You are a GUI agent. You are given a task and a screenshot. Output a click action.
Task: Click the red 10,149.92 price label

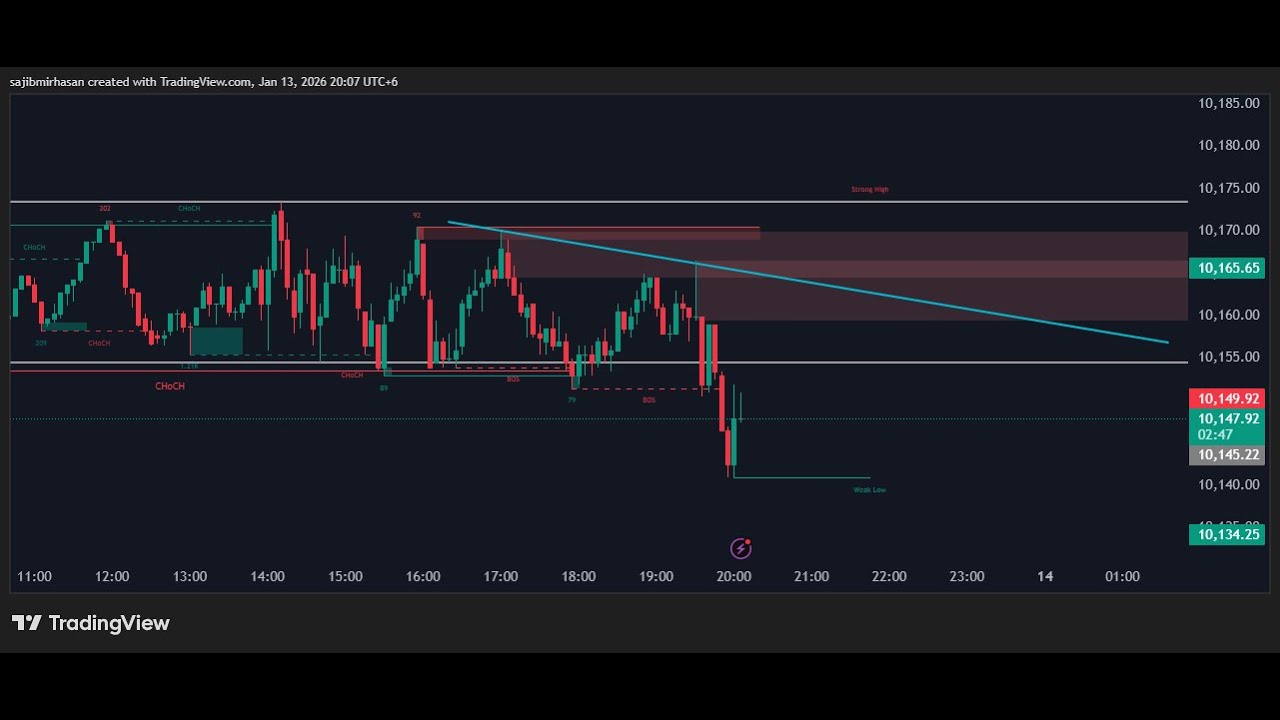(x=1226, y=398)
